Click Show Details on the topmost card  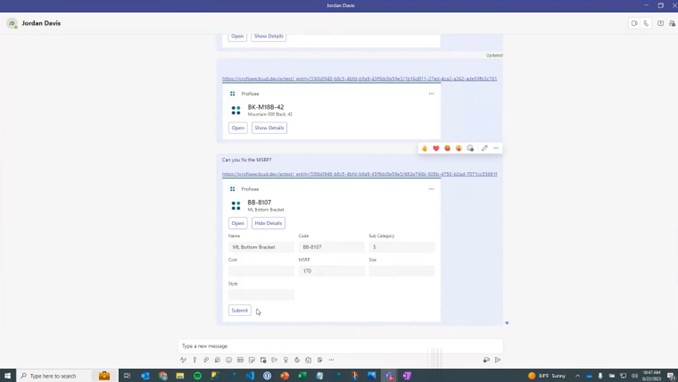269,36
